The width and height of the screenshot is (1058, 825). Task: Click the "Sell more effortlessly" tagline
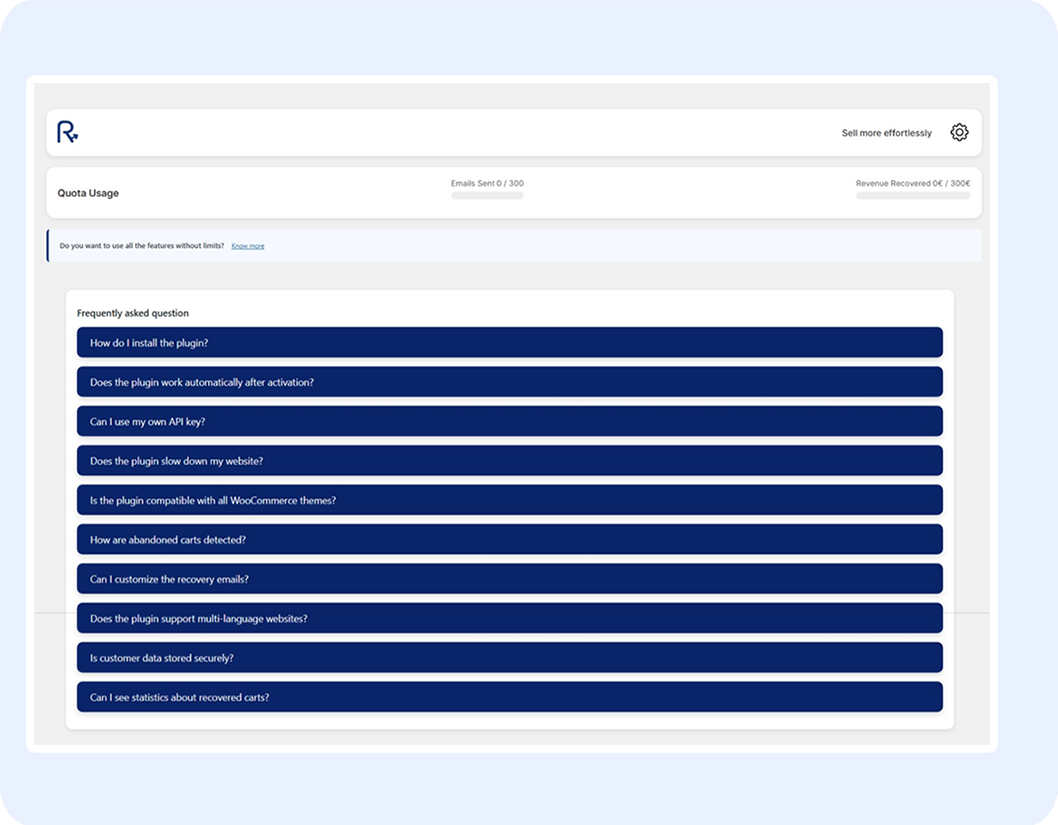886,133
